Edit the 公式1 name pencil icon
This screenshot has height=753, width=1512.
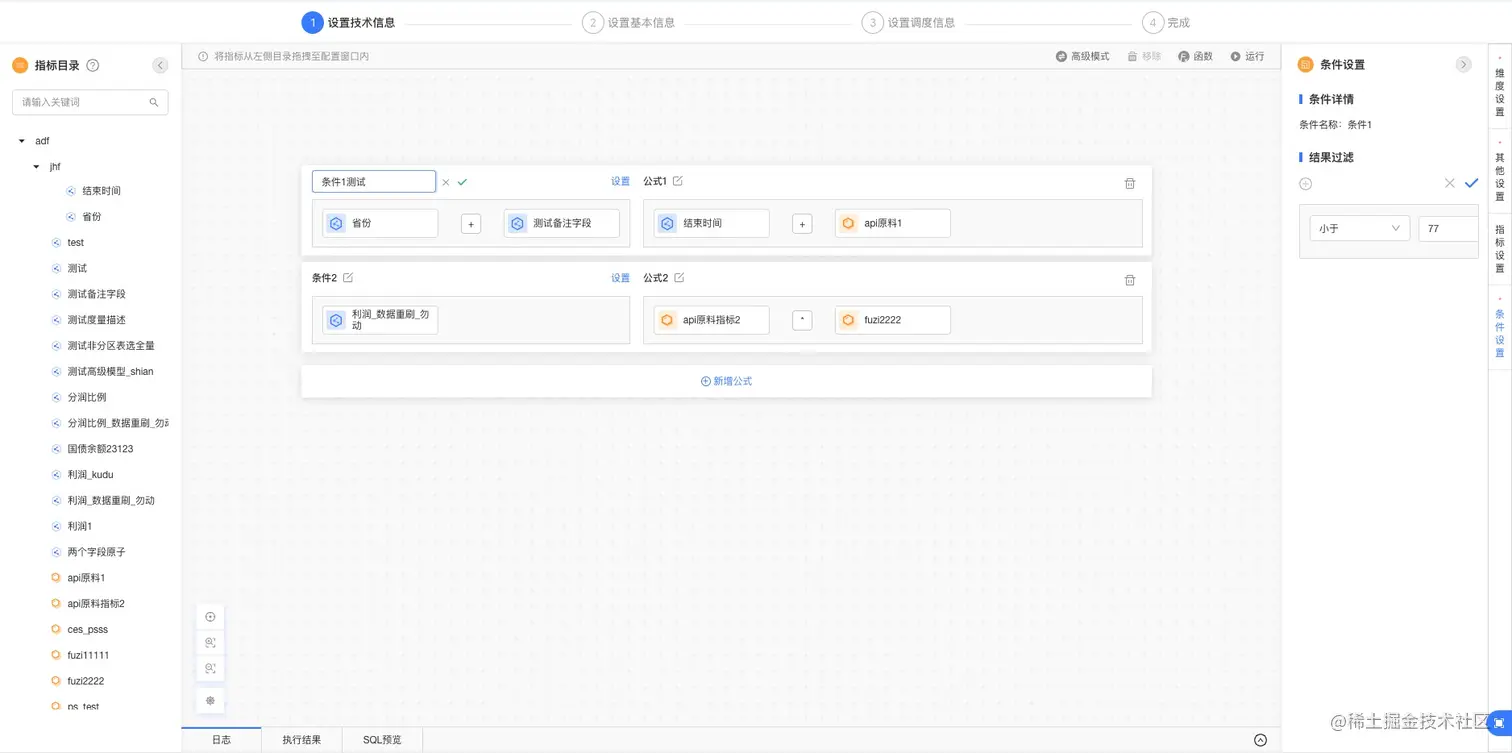(x=678, y=181)
